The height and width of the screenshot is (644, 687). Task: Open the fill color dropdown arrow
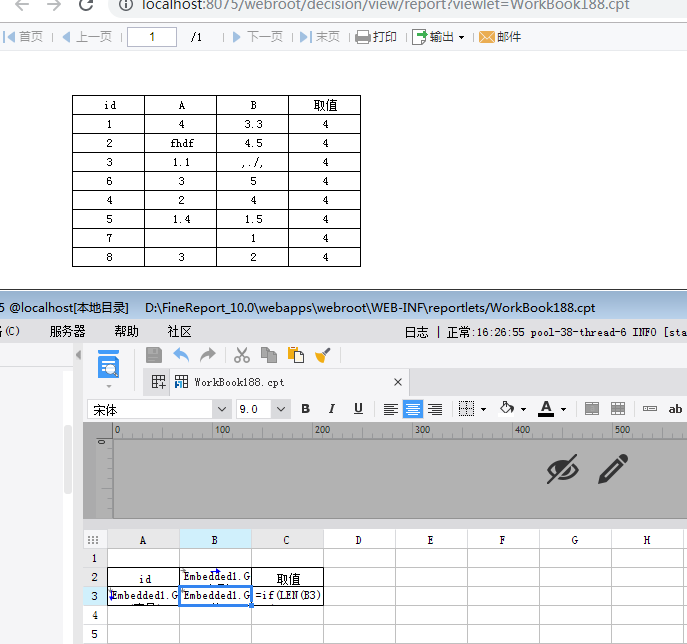523,410
